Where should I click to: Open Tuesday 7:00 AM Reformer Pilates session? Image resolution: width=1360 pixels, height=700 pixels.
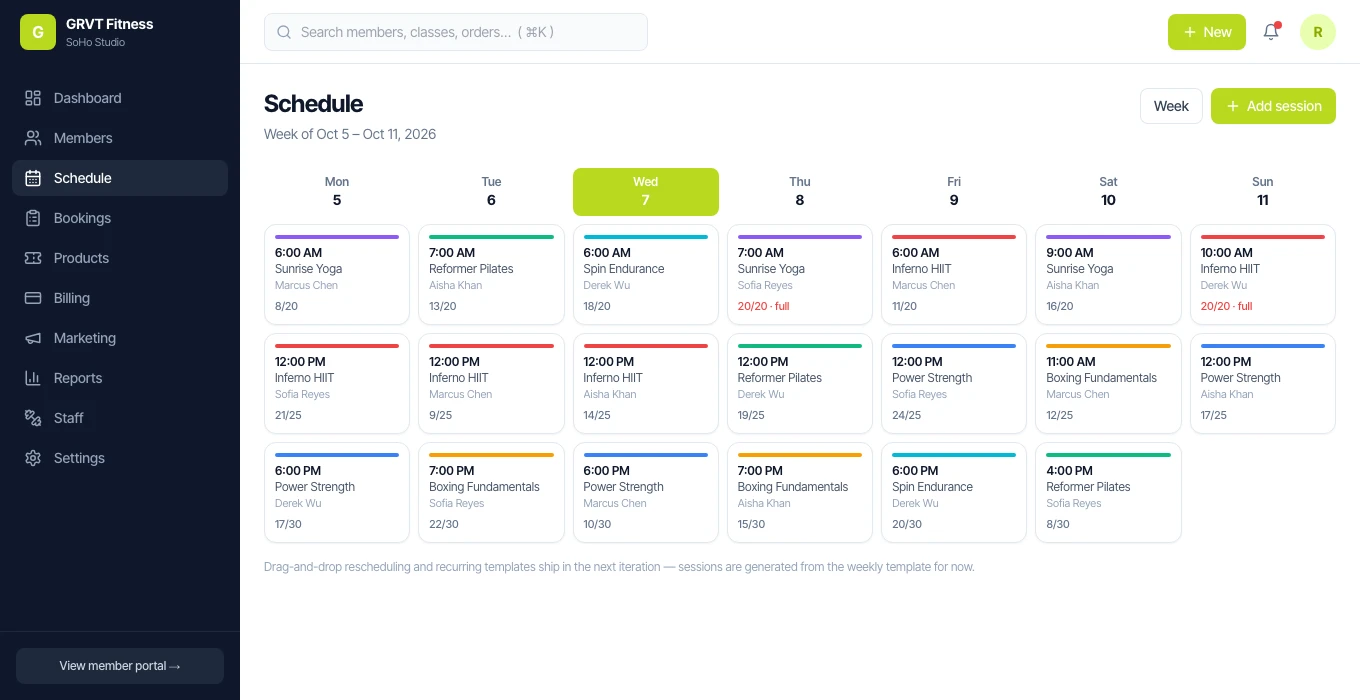tap(491, 275)
